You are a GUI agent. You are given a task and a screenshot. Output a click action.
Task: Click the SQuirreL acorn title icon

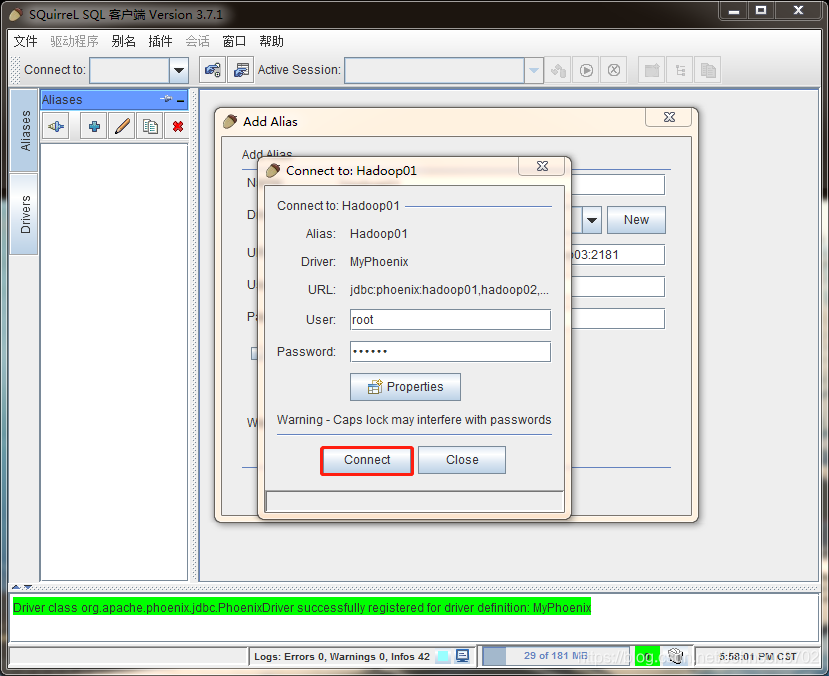(x=16, y=14)
